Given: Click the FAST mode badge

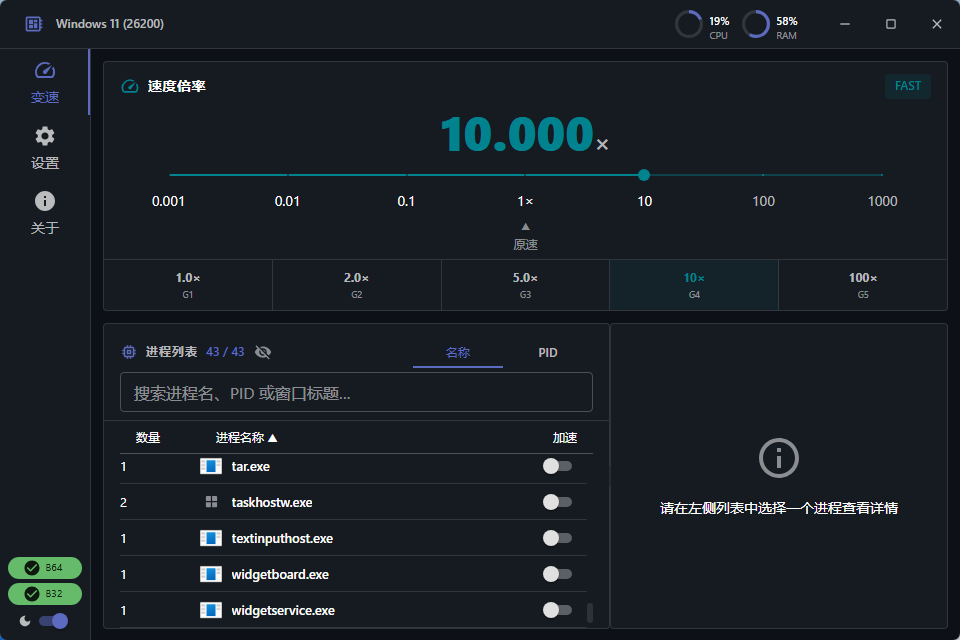Looking at the screenshot, I should pyautogui.click(x=907, y=86).
